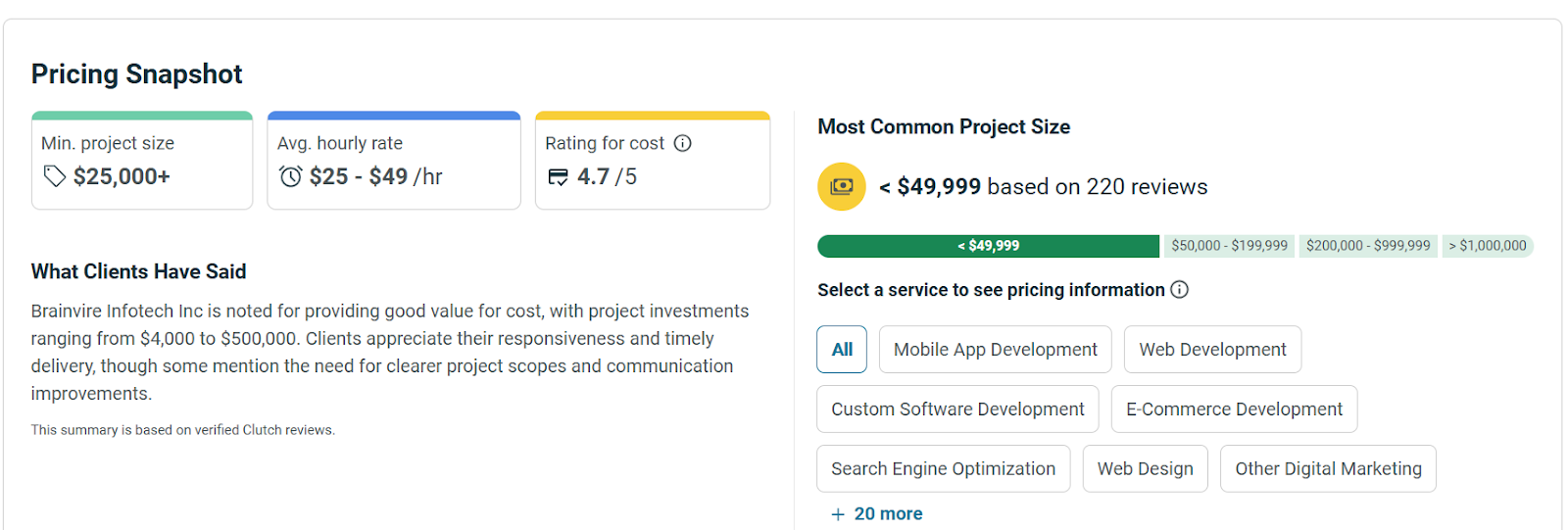Select the Mobile App Development filter
Image resolution: width=1568 pixels, height=530 pixels.
click(995, 350)
